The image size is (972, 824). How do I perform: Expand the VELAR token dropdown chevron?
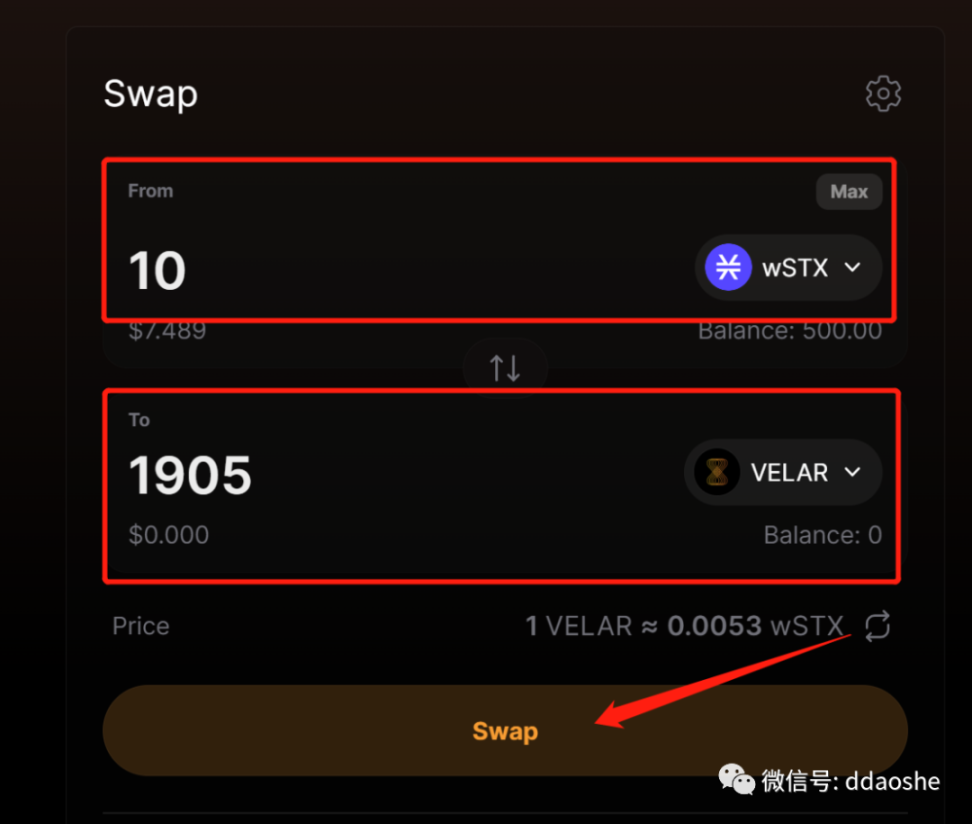pyautogui.click(x=852, y=473)
